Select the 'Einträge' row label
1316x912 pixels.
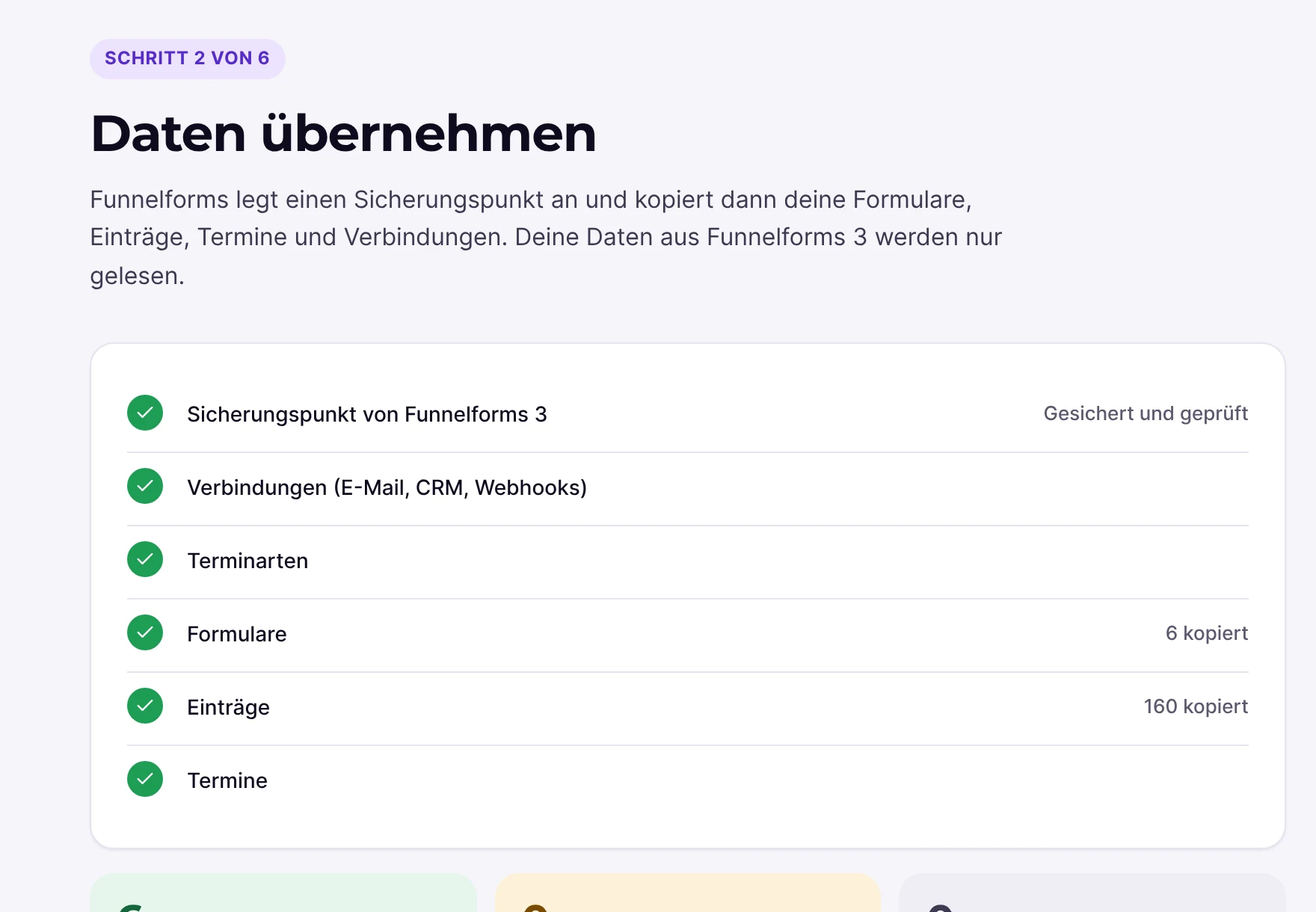pyautogui.click(x=228, y=707)
